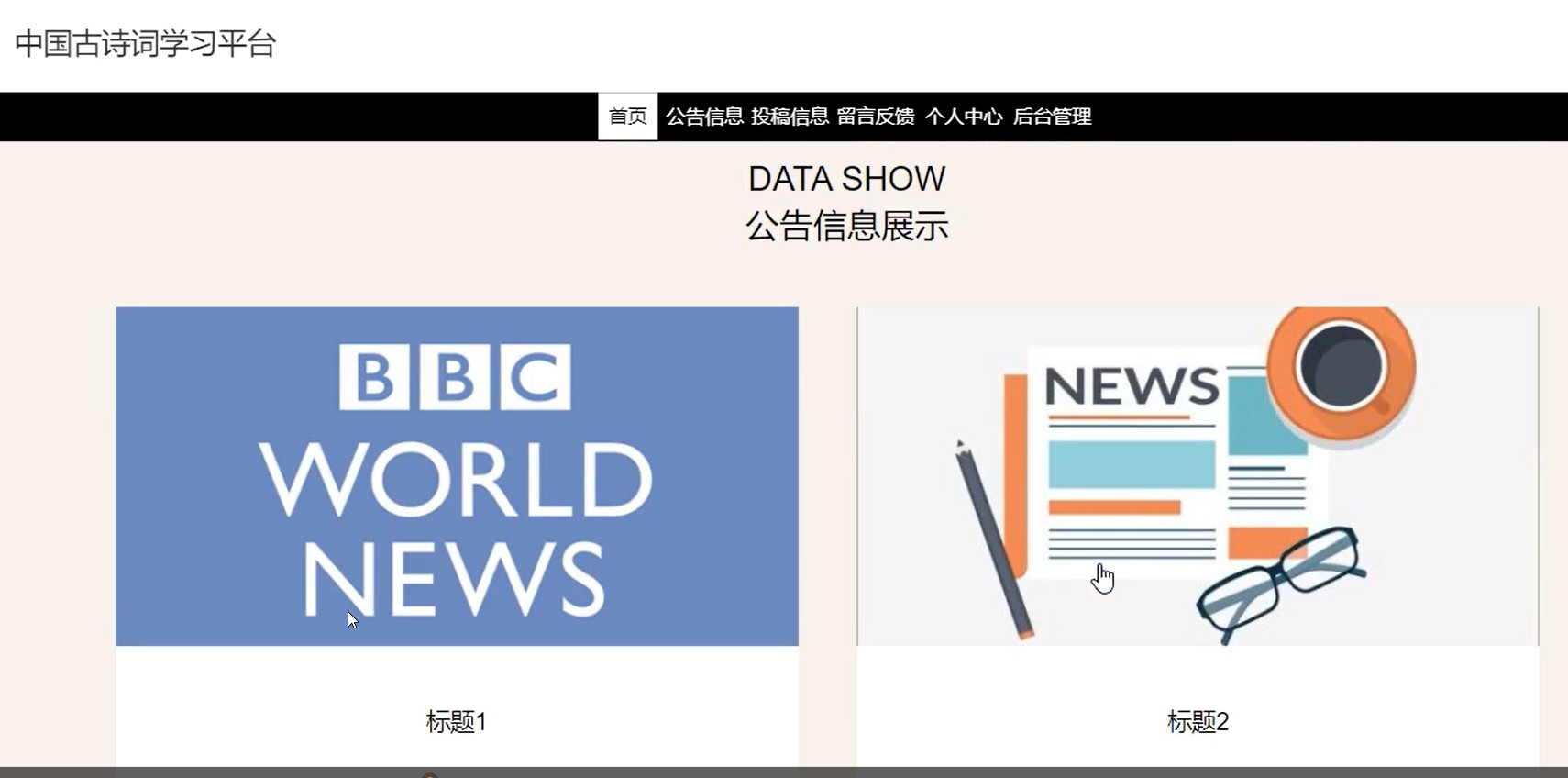Image resolution: width=1568 pixels, height=778 pixels.
Task: Click the DATA SHOW heading text
Action: pos(846,179)
